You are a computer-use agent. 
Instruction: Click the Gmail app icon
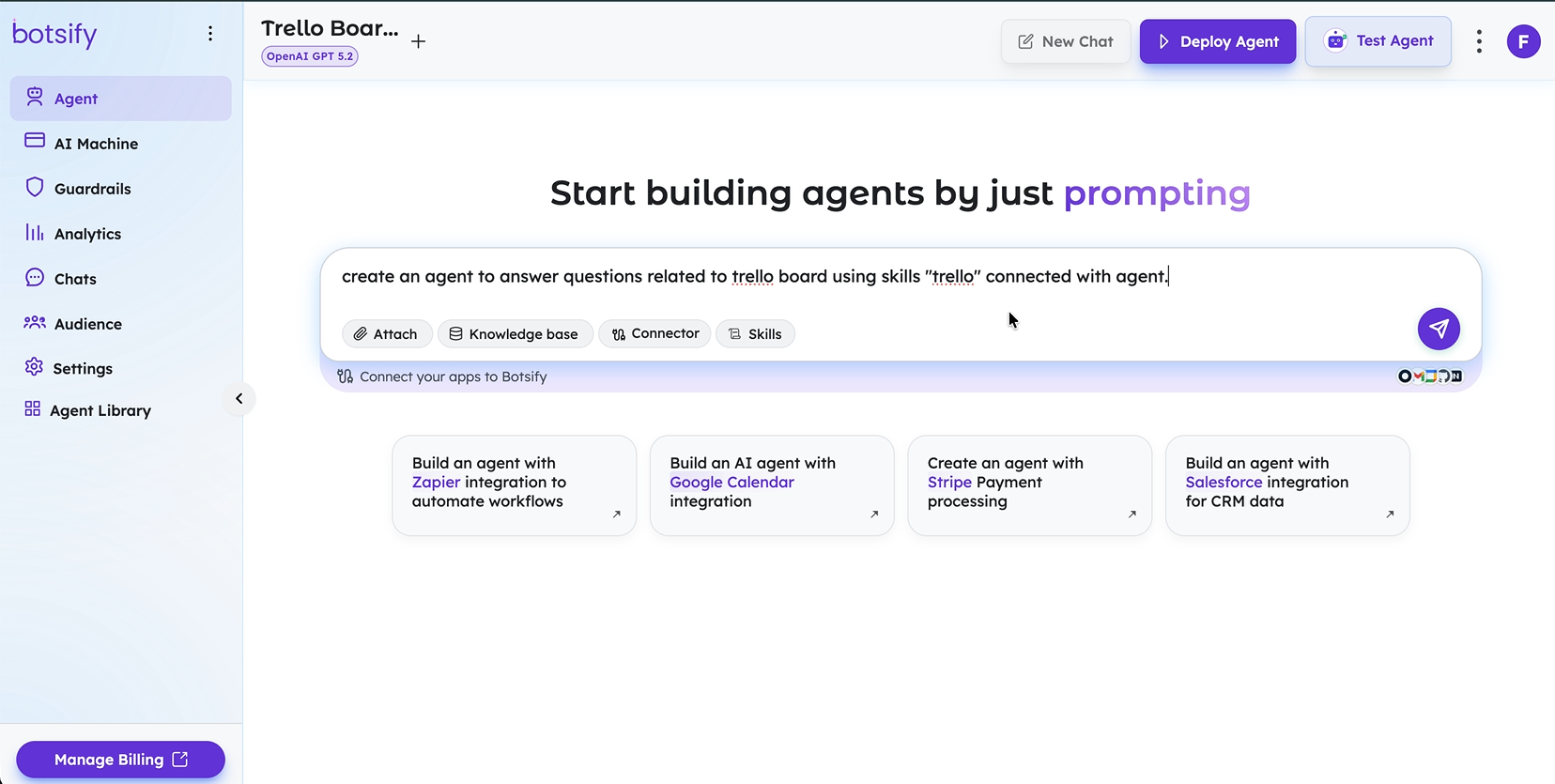[1418, 377]
